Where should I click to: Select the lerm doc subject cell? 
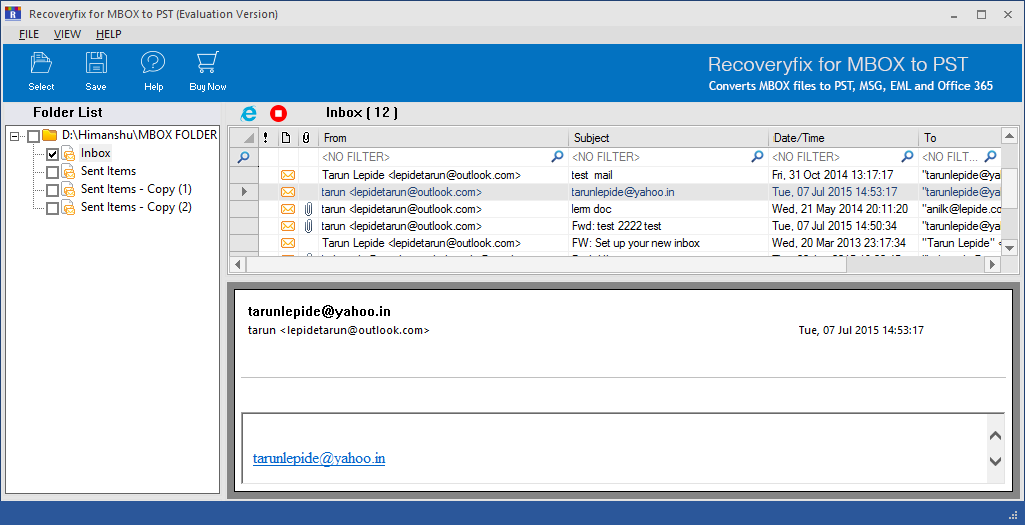(668, 209)
